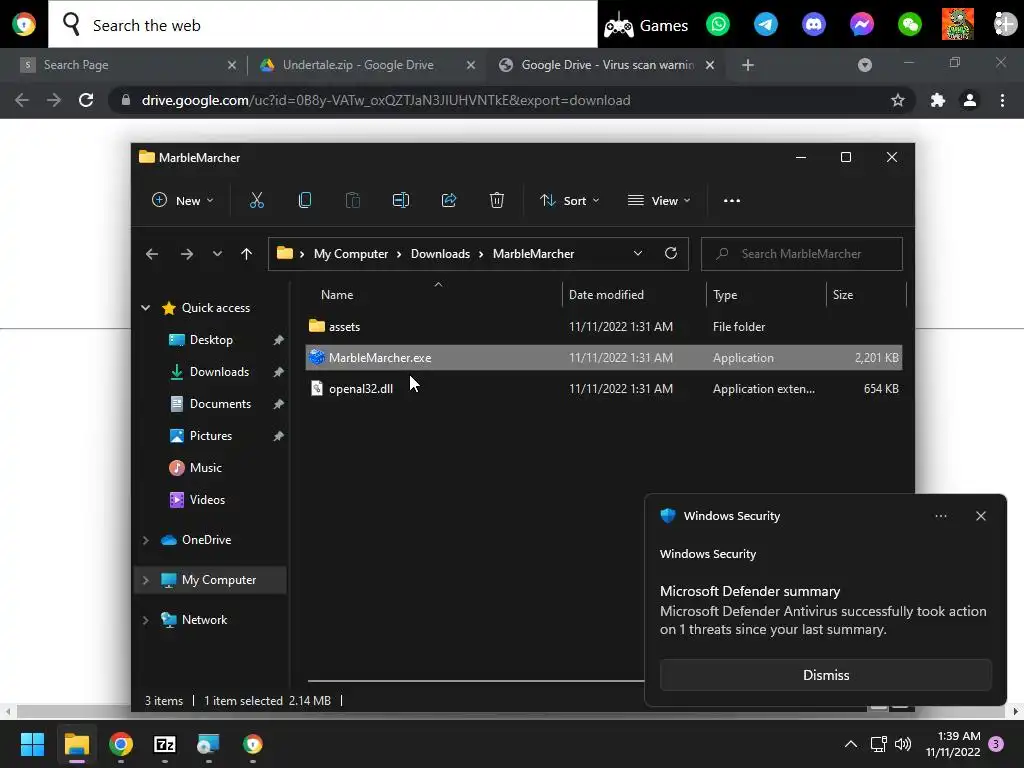Screen dimensions: 1024x768
Task: Expand the address bar history dropdown
Action: pos(638,253)
